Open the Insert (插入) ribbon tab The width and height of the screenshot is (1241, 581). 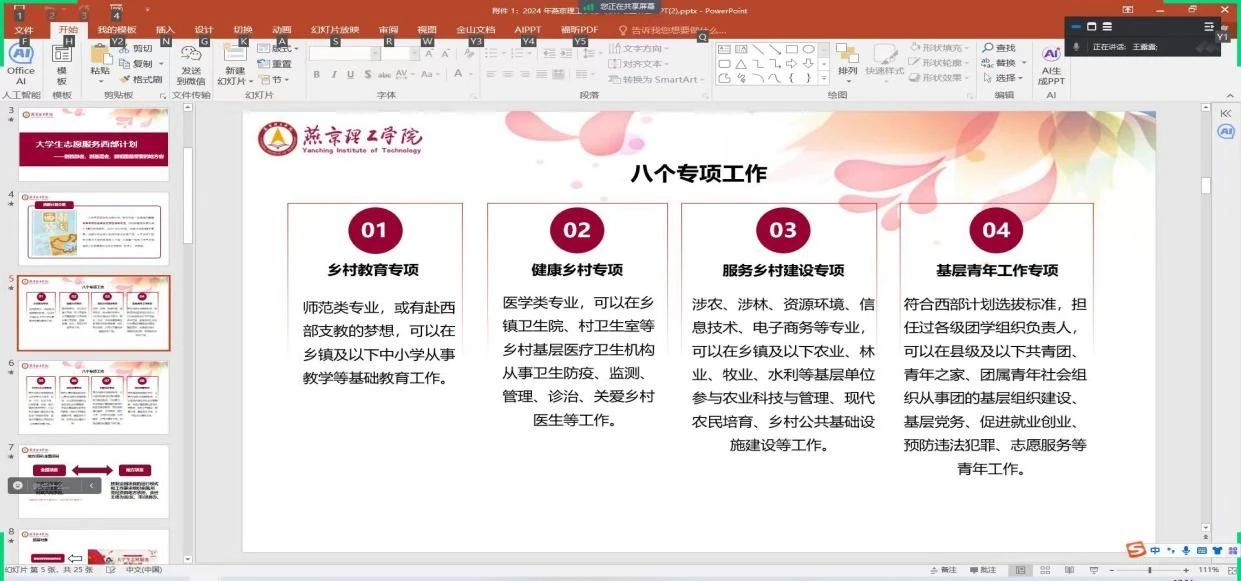click(165, 30)
